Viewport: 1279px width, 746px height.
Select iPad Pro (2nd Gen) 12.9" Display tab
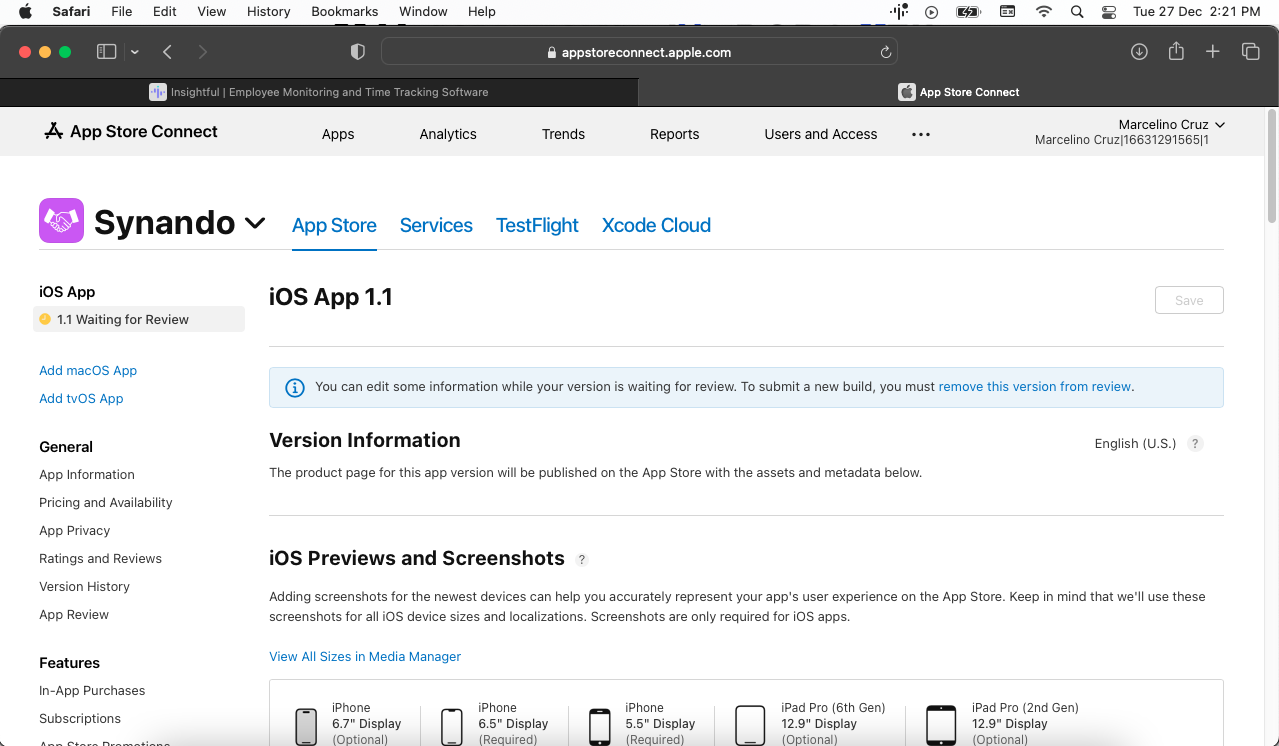1002,723
